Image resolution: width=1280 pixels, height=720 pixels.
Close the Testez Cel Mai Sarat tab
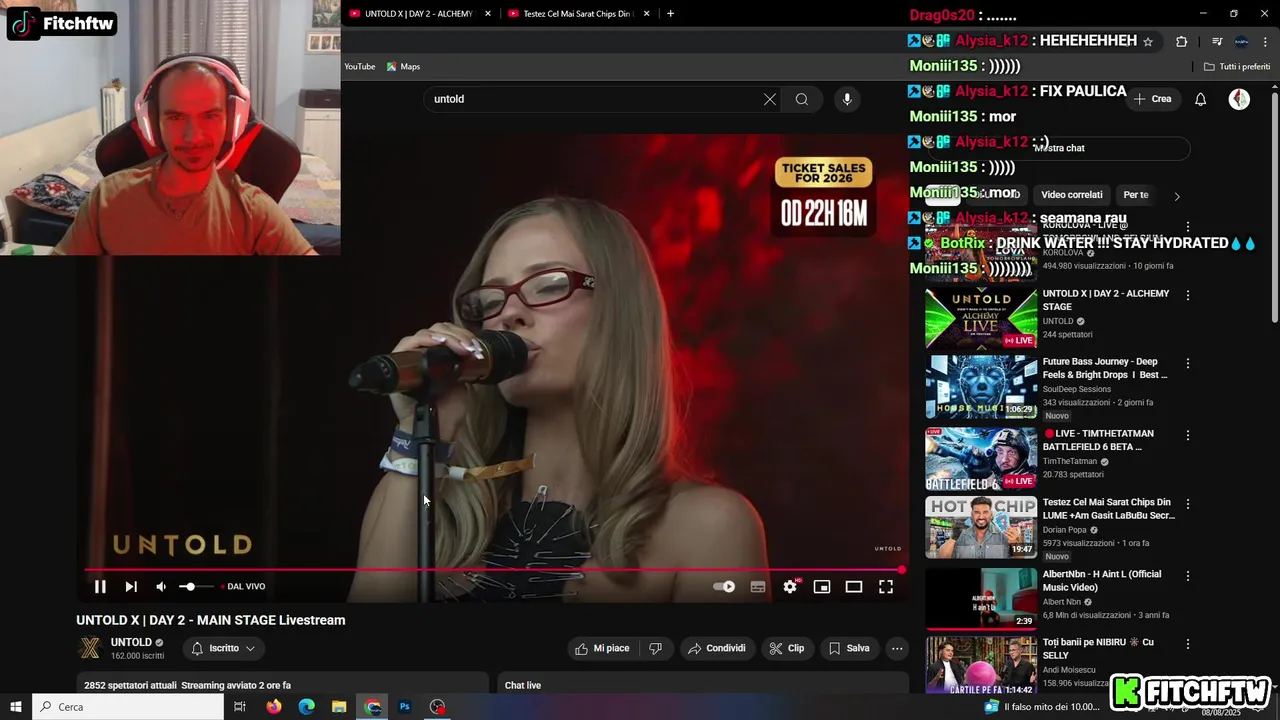coord(647,14)
